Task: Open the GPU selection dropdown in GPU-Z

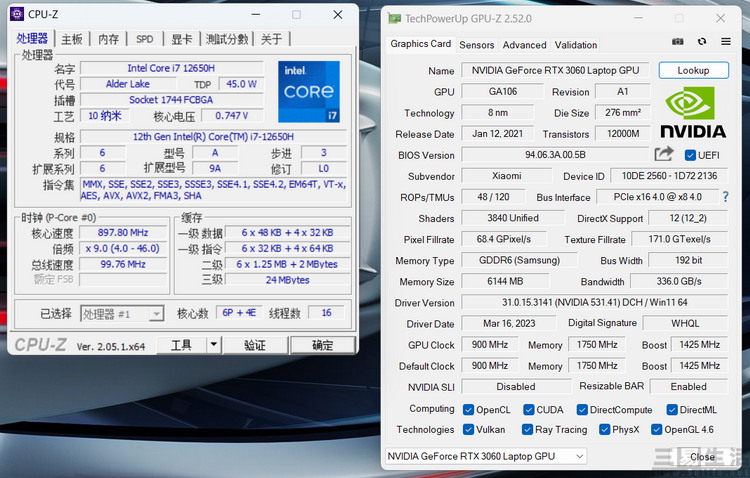Action: (x=486, y=456)
